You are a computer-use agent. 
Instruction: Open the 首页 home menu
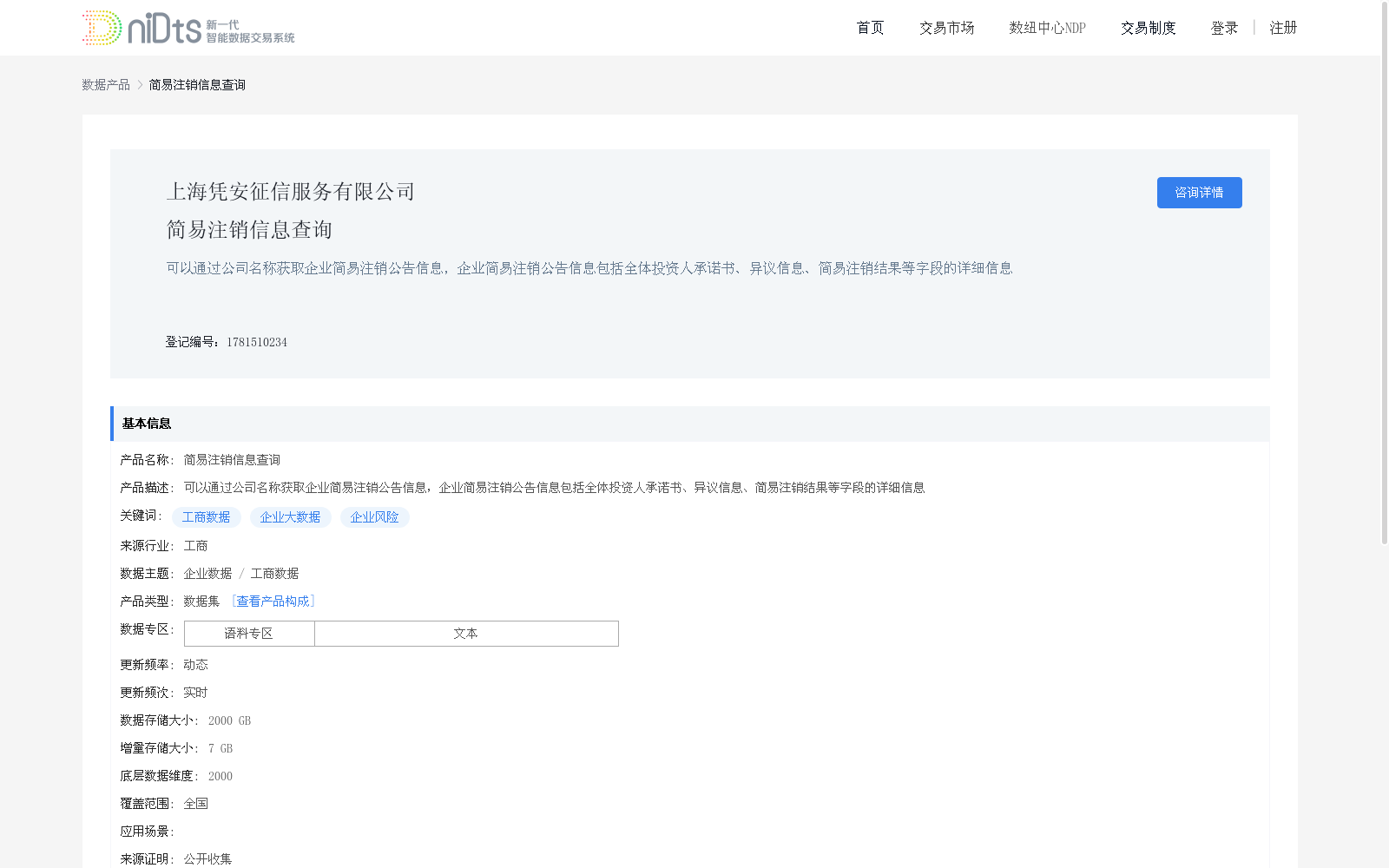[x=870, y=28]
